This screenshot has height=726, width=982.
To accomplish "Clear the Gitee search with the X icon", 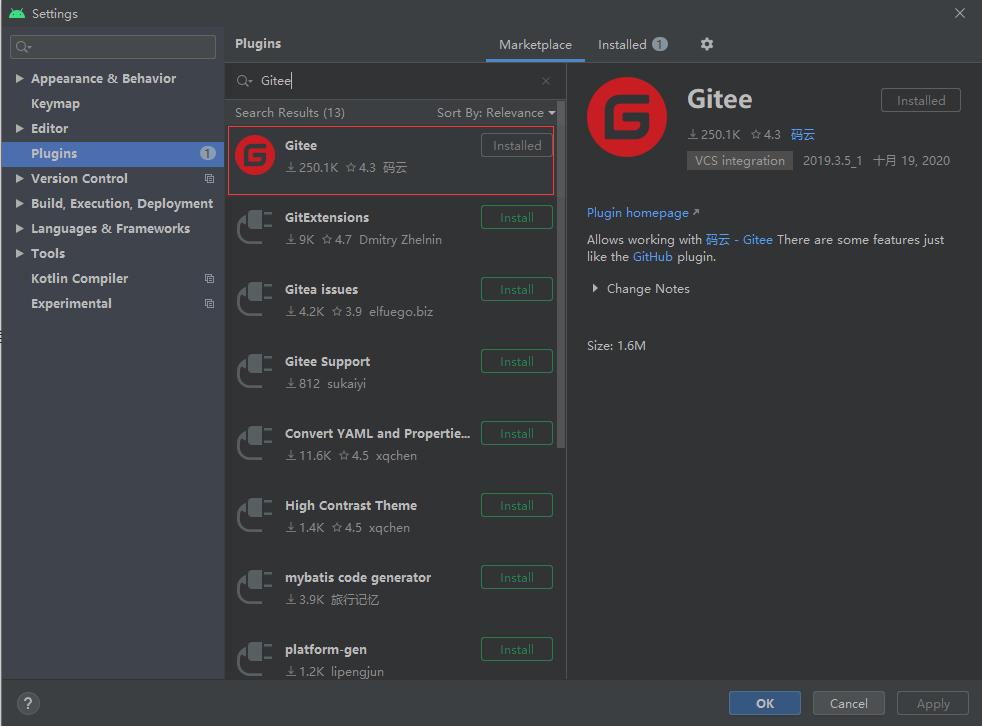I will pos(545,80).
